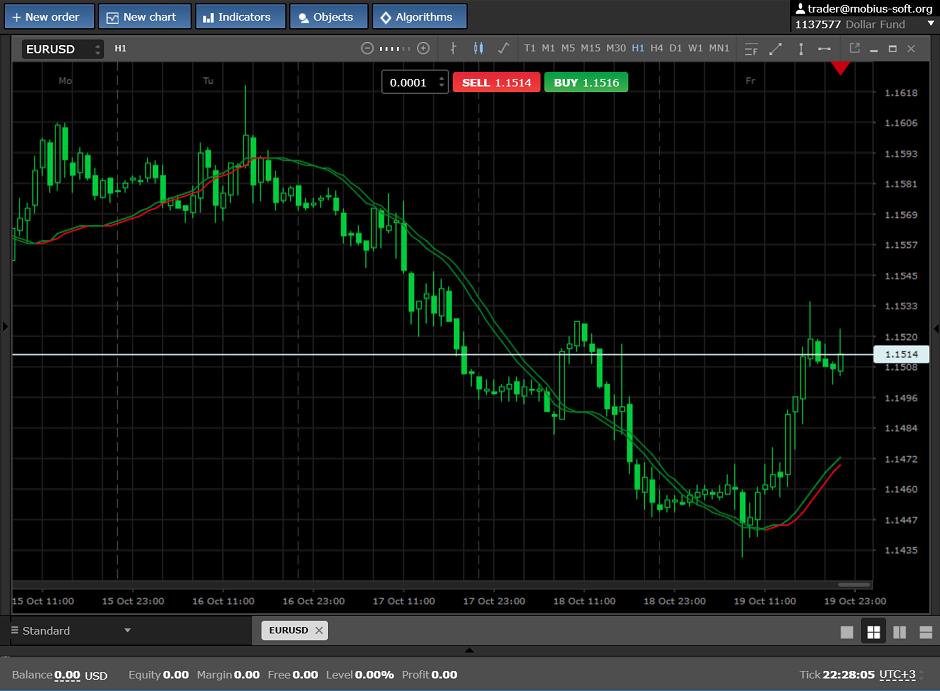Click the 1137577 Dollar Fund account label
This screenshot has width=940, height=691.
(850, 24)
